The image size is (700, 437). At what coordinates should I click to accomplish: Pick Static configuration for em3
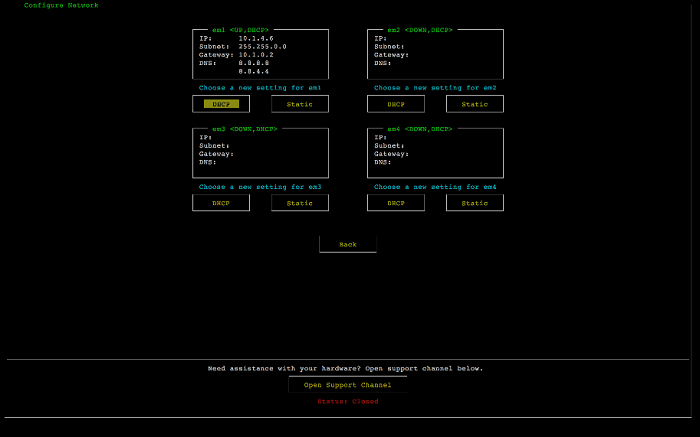point(300,203)
